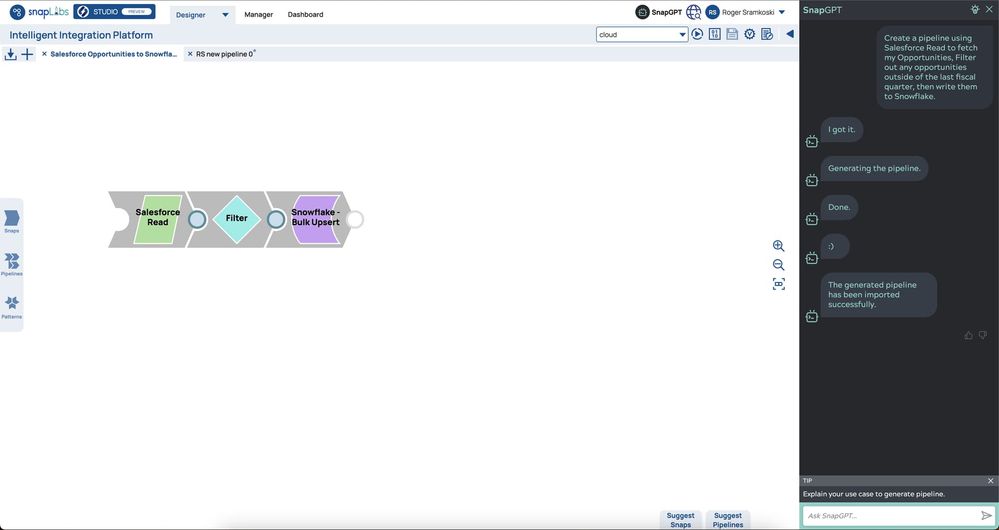The width and height of the screenshot is (999, 530).
Task: Click connector between Filter and Snowflake
Action: (276, 220)
